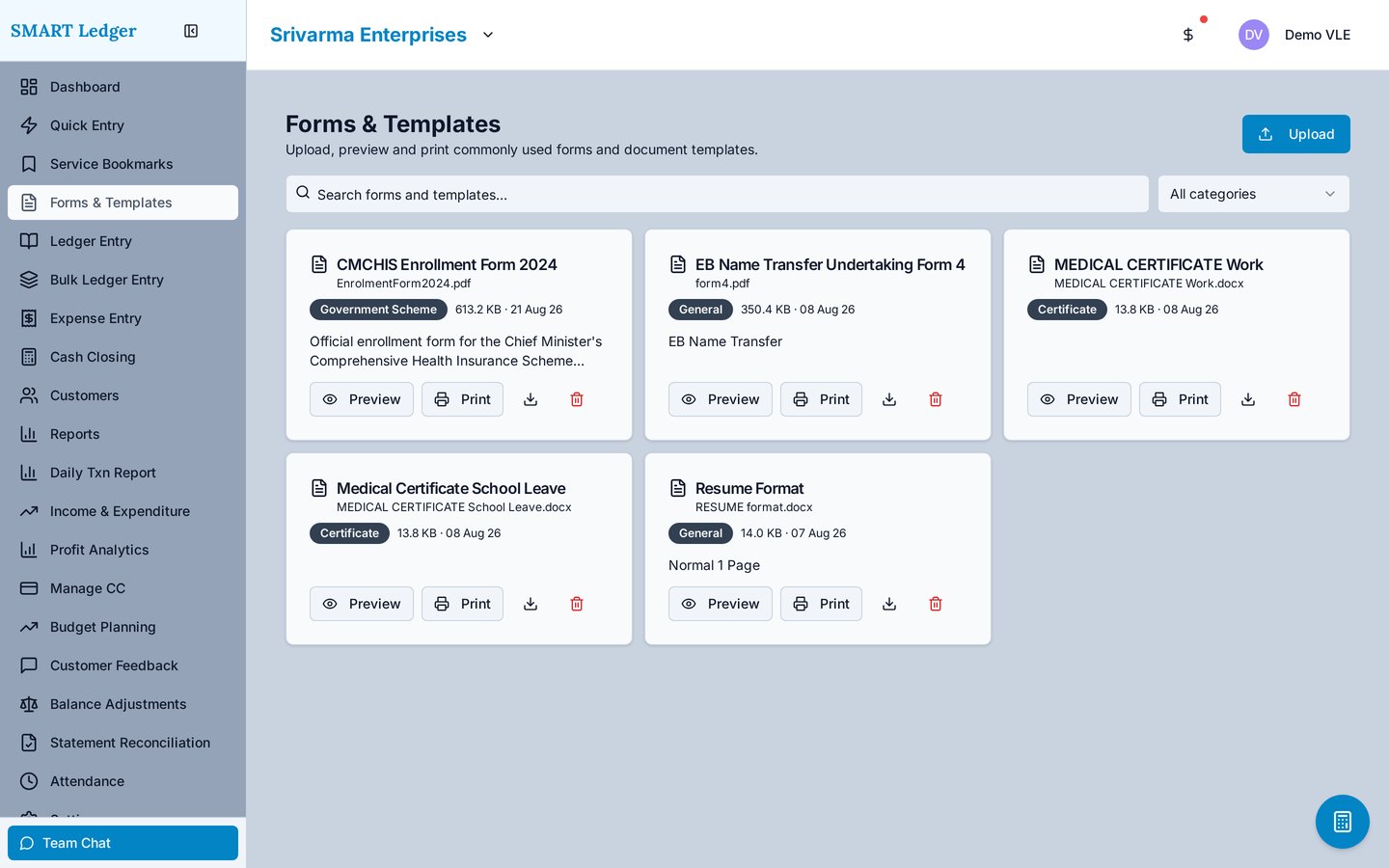Click the RESUME format.docx file name
Viewport: 1389px width, 868px height.
click(x=753, y=507)
